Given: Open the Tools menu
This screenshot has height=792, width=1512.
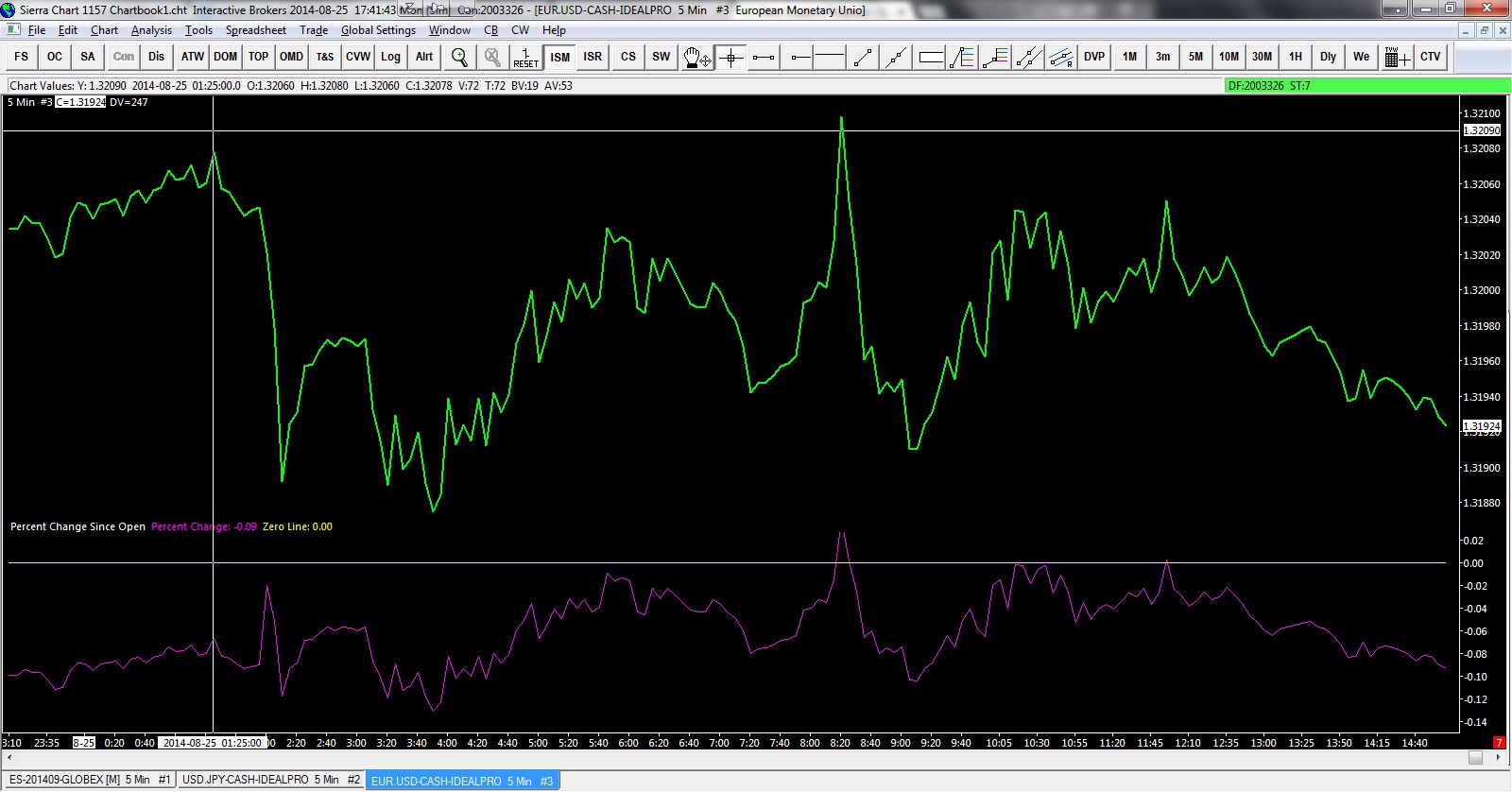Looking at the screenshot, I should (199, 30).
